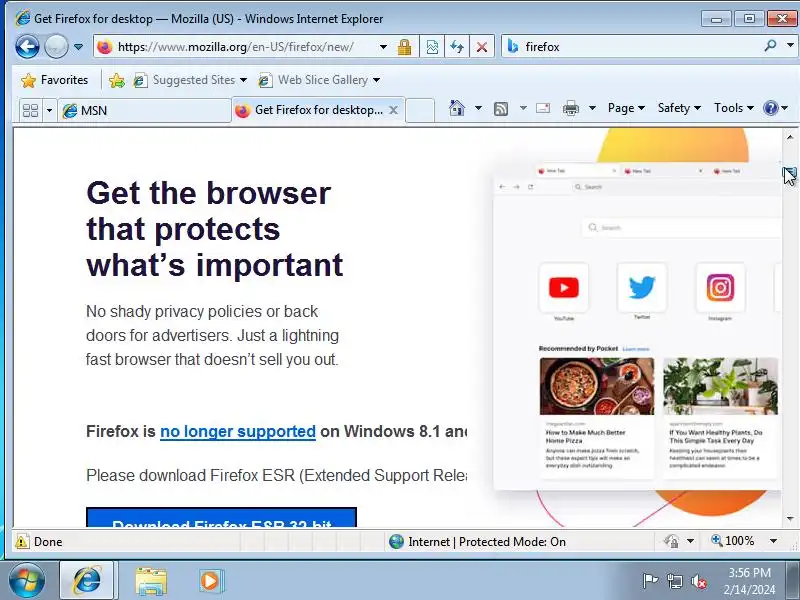Expand the Print options dropdown arrow
The image size is (800, 600).
592,108
